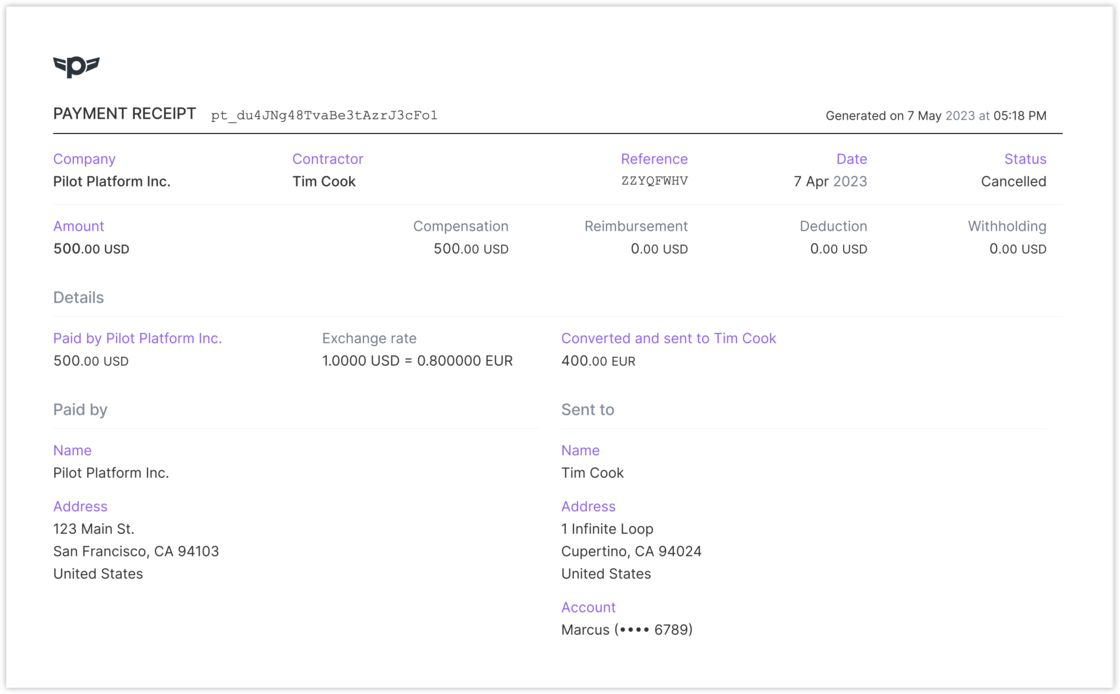Click the Name label under Sent to
Screen dimensions: 1120x694
(580, 451)
